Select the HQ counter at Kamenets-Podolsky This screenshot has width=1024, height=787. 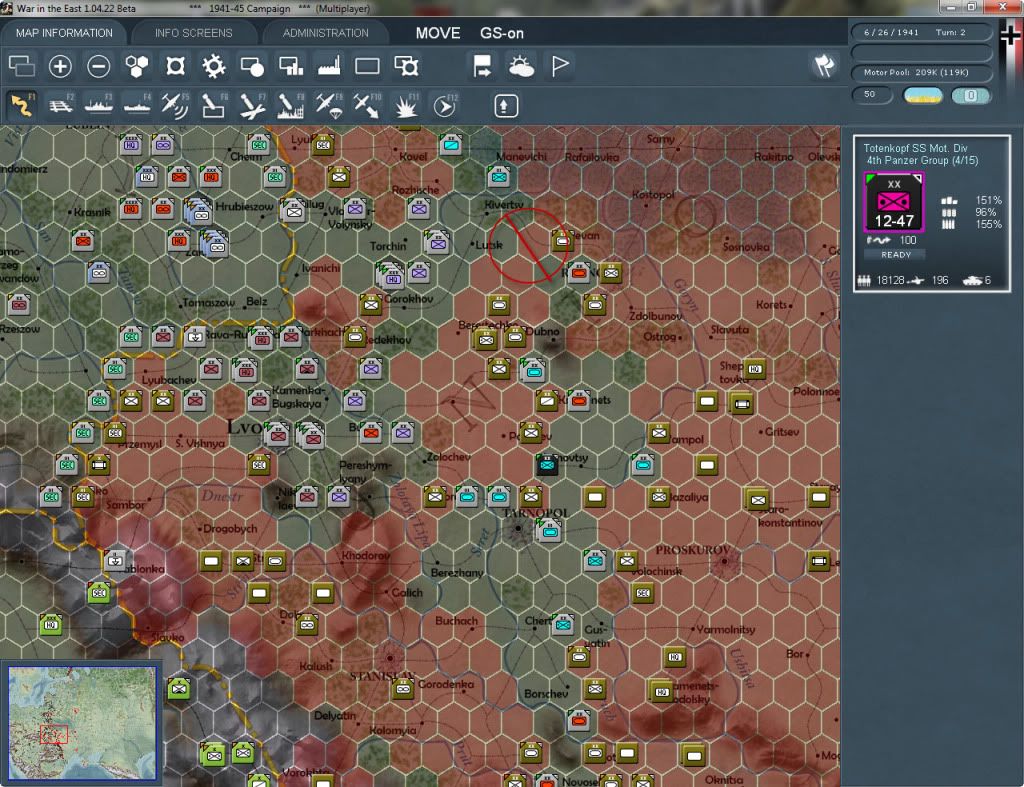662,692
